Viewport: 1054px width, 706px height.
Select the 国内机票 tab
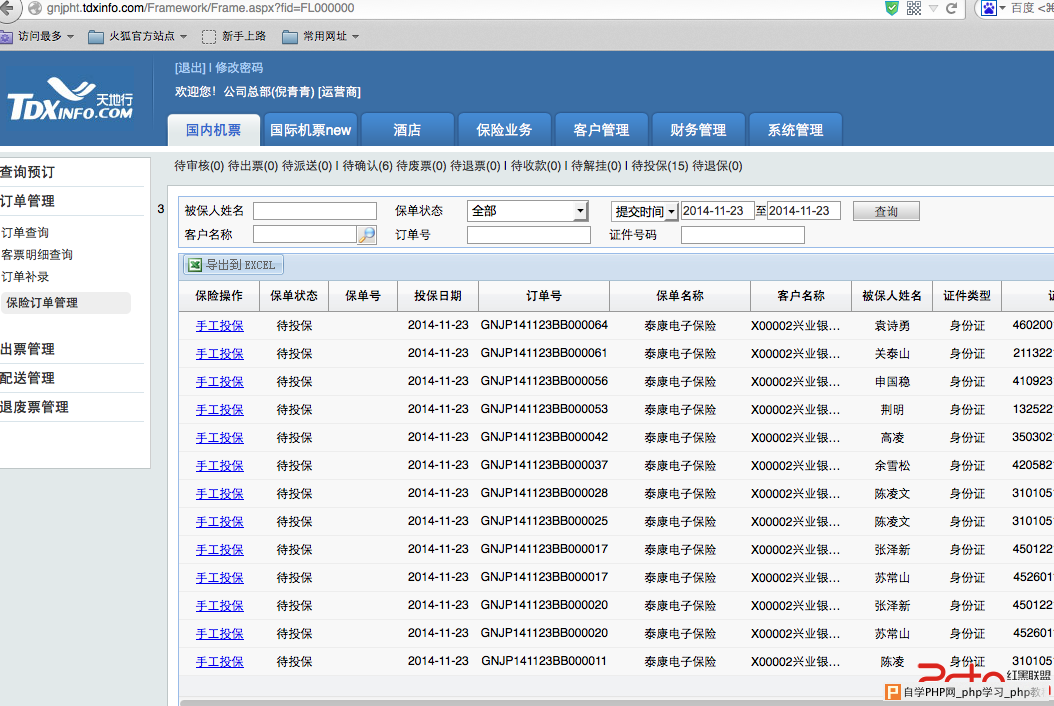214,130
